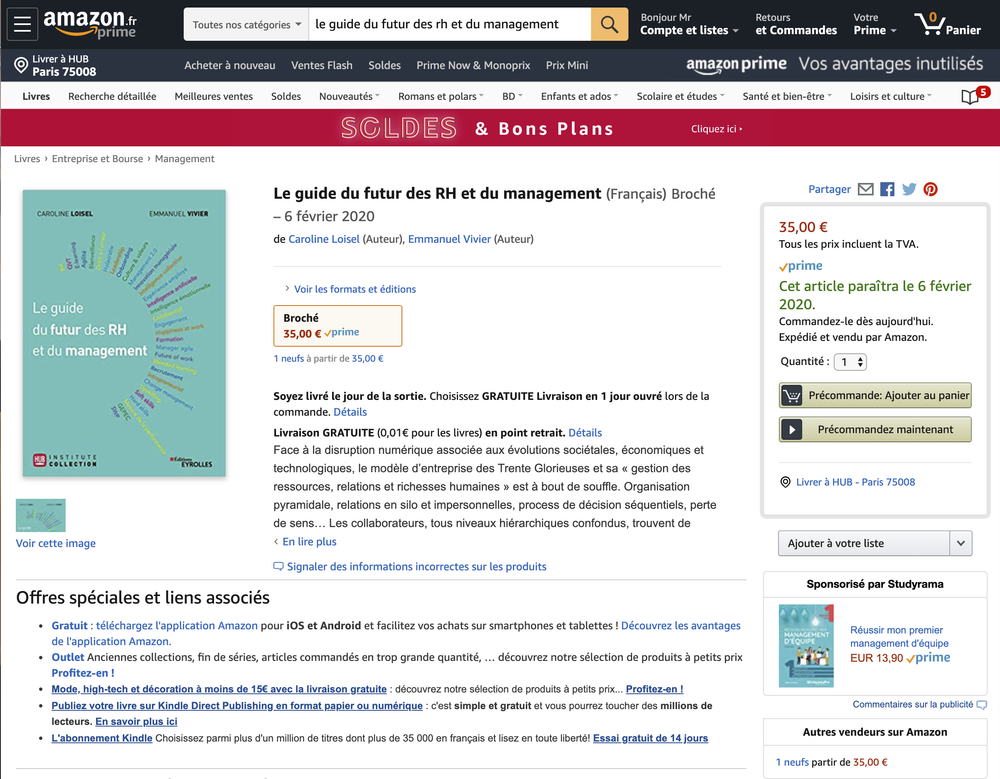Click the delivery location pin icon in header
This screenshot has width=1000, height=779.
(21, 65)
